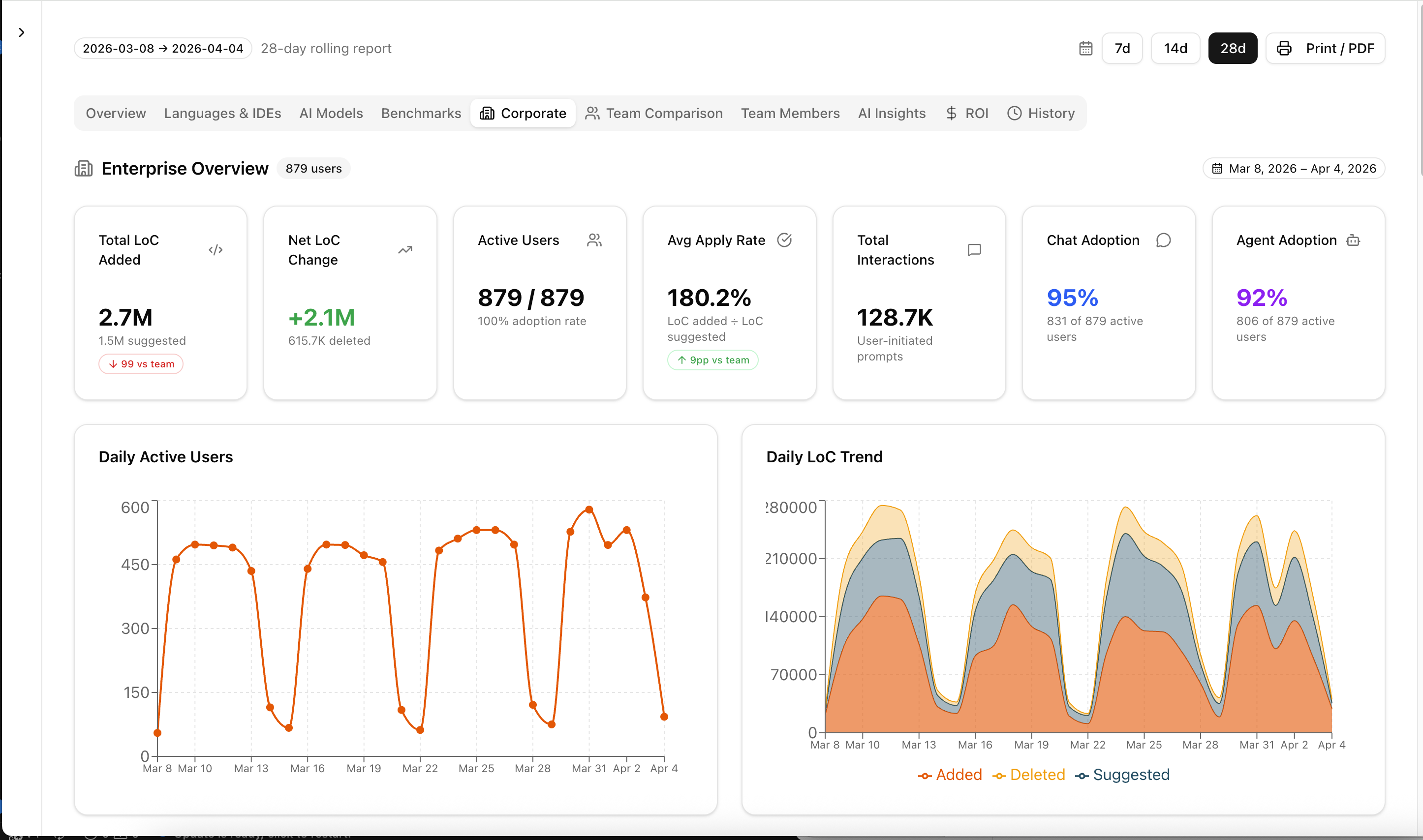Toggle the Added series in Daily LoC Trend legend
Screen dimensions: 1423x840
click(950, 774)
